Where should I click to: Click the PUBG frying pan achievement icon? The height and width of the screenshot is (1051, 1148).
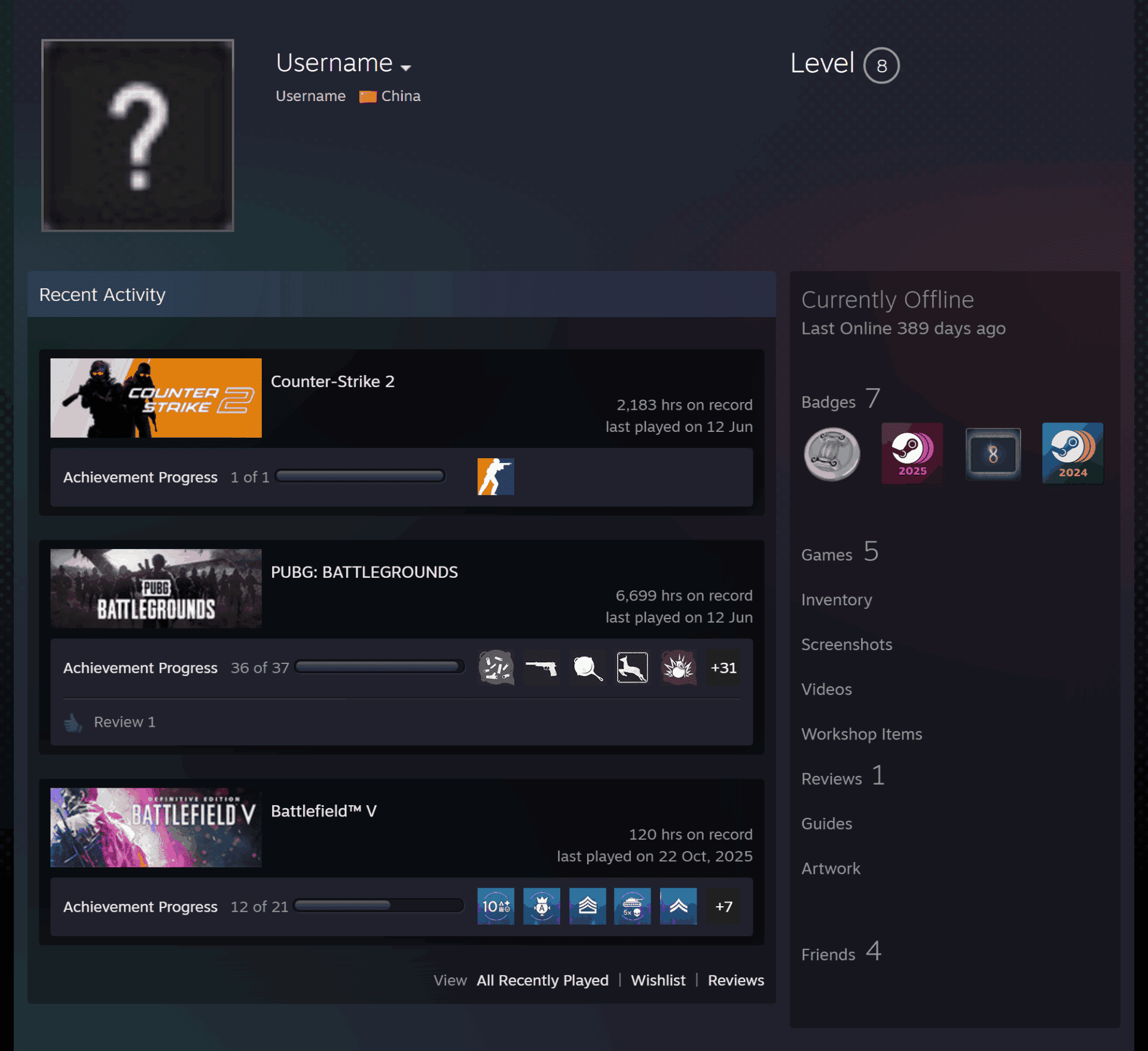point(587,668)
